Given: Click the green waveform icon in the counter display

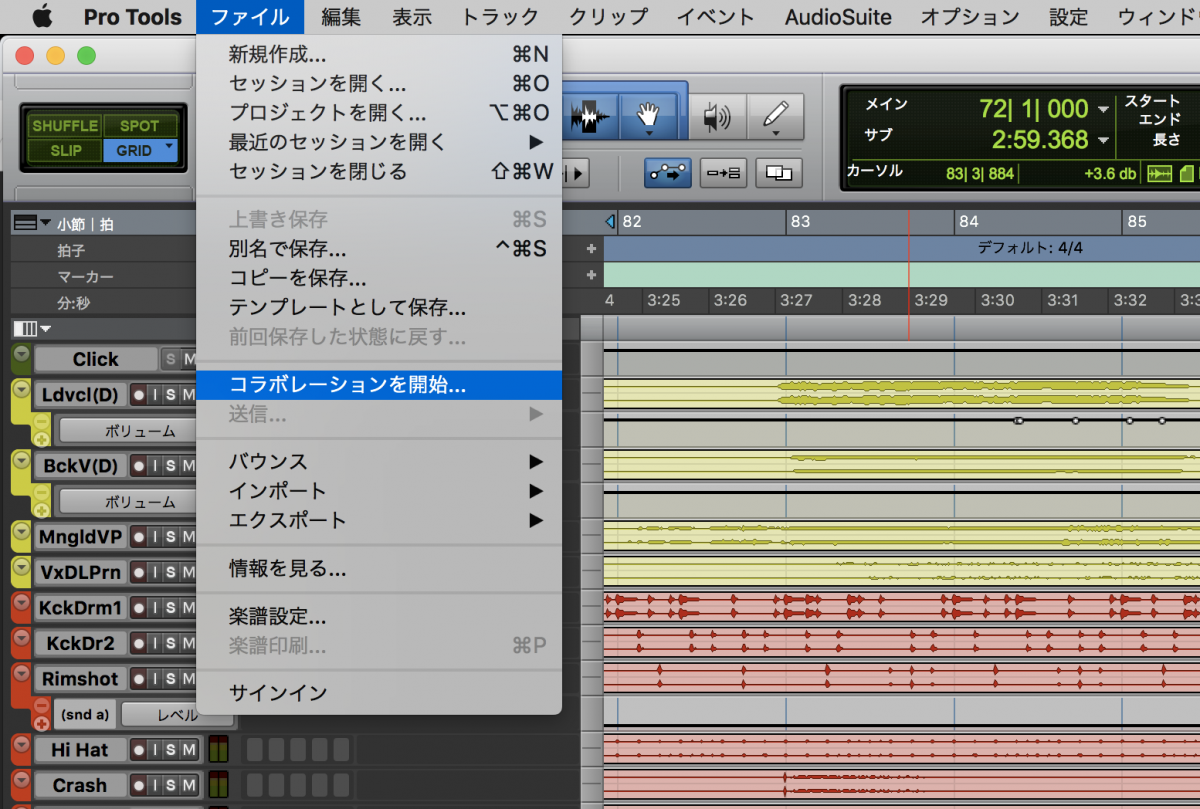Looking at the screenshot, I should [1159, 173].
